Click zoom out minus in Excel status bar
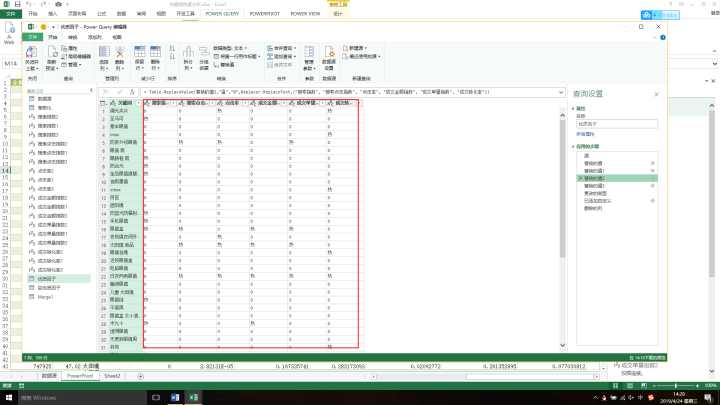720x405 pixels. pos(654,386)
